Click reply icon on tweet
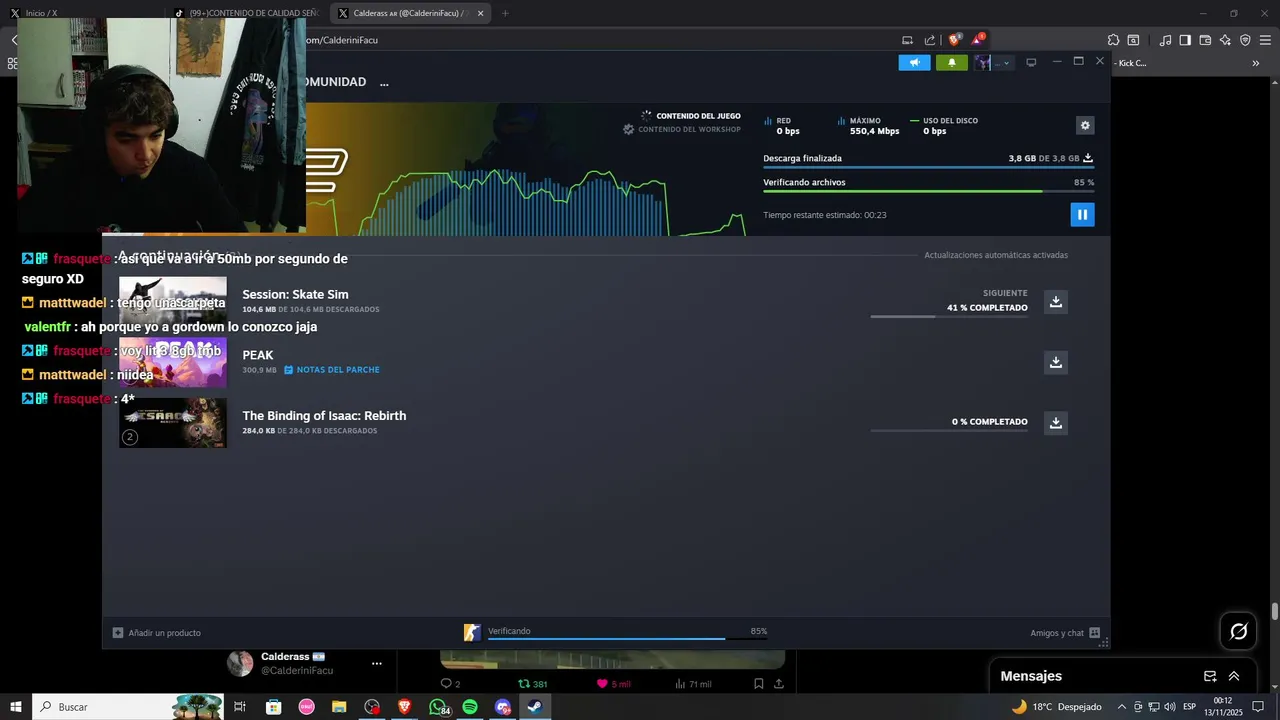The image size is (1280, 720). [x=446, y=684]
